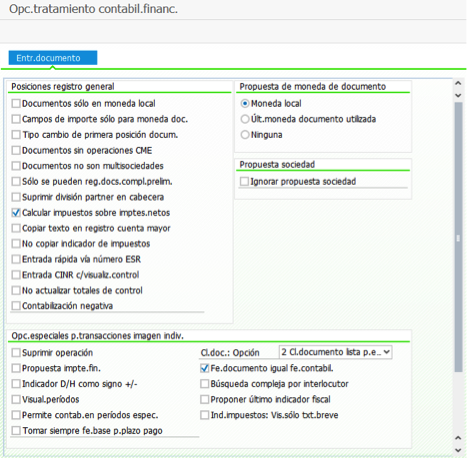
Task: Click the vertical scrollbar thumb
Action: 458,237
